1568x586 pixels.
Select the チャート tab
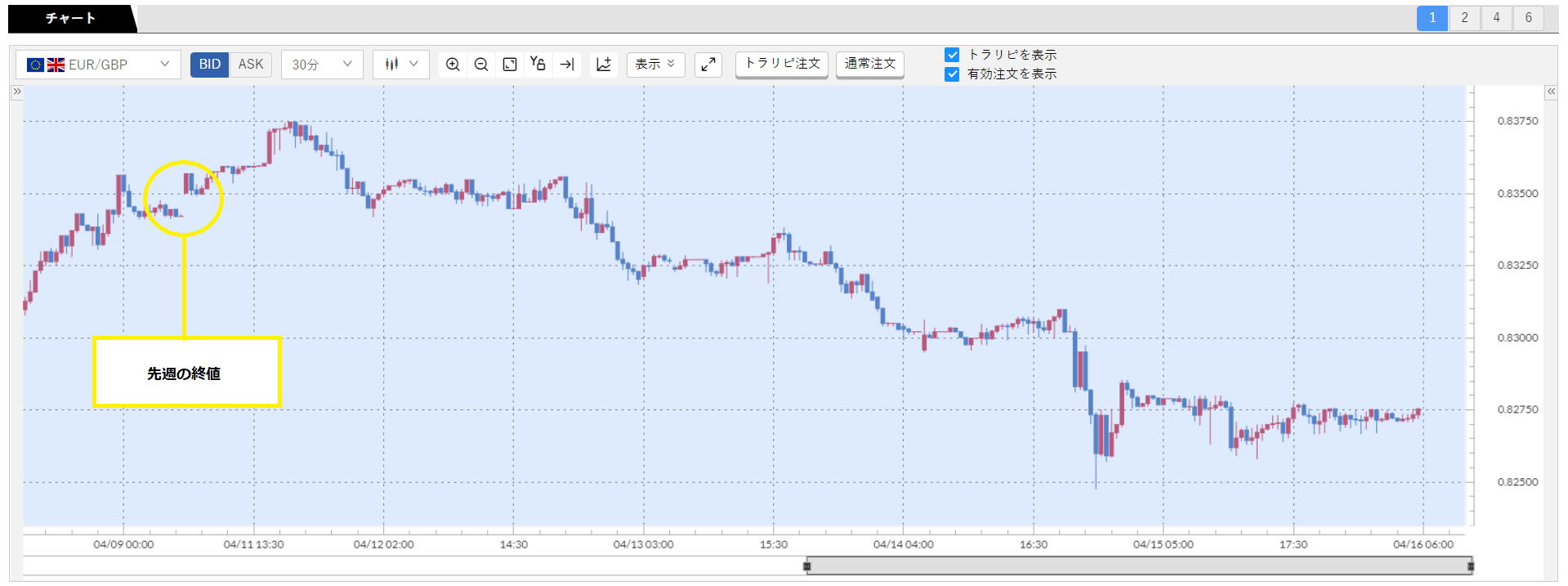coord(70,18)
